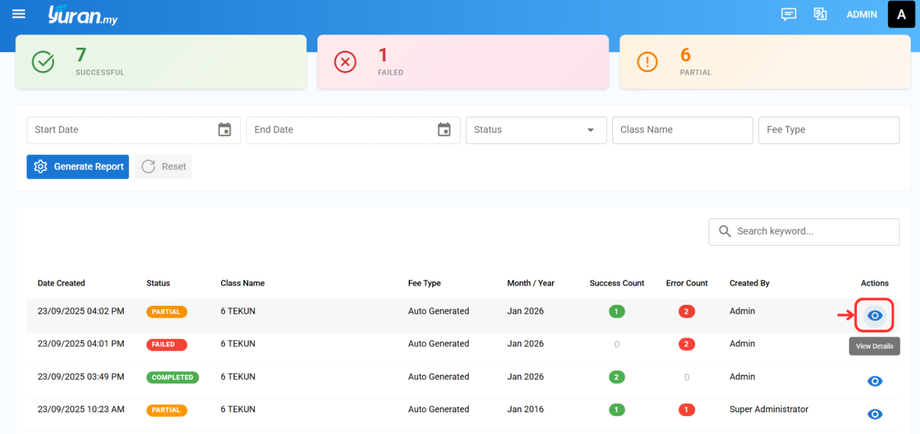Click the Fee Type input field
920x434 pixels.
(x=828, y=130)
